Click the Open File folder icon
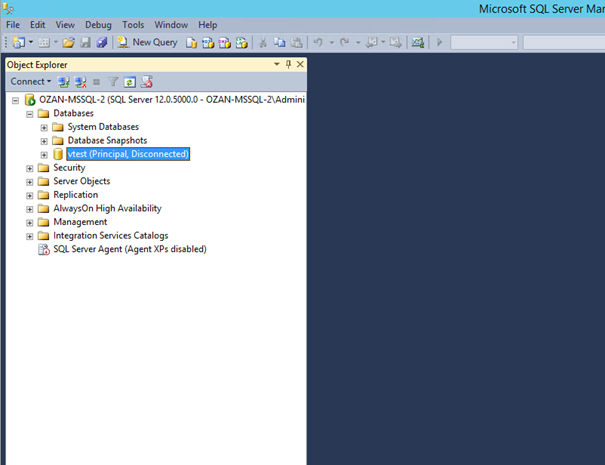605x465 pixels. [68, 42]
